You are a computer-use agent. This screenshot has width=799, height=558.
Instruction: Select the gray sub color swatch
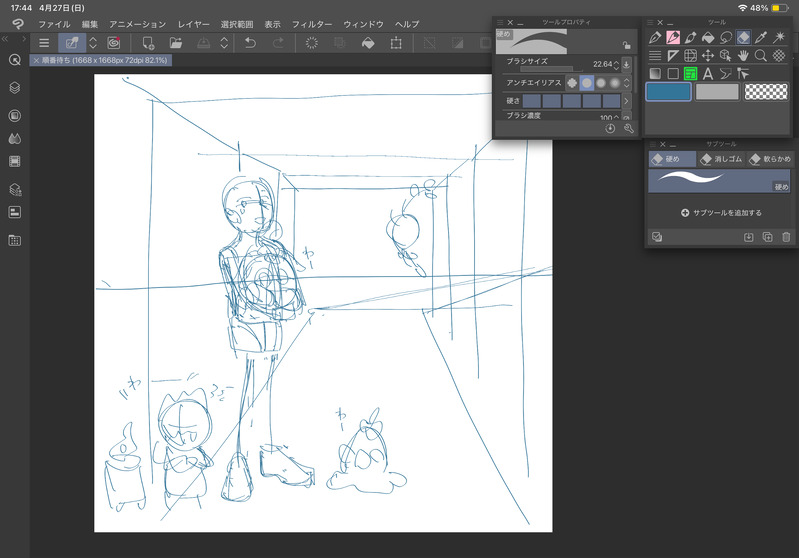pos(717,92)
